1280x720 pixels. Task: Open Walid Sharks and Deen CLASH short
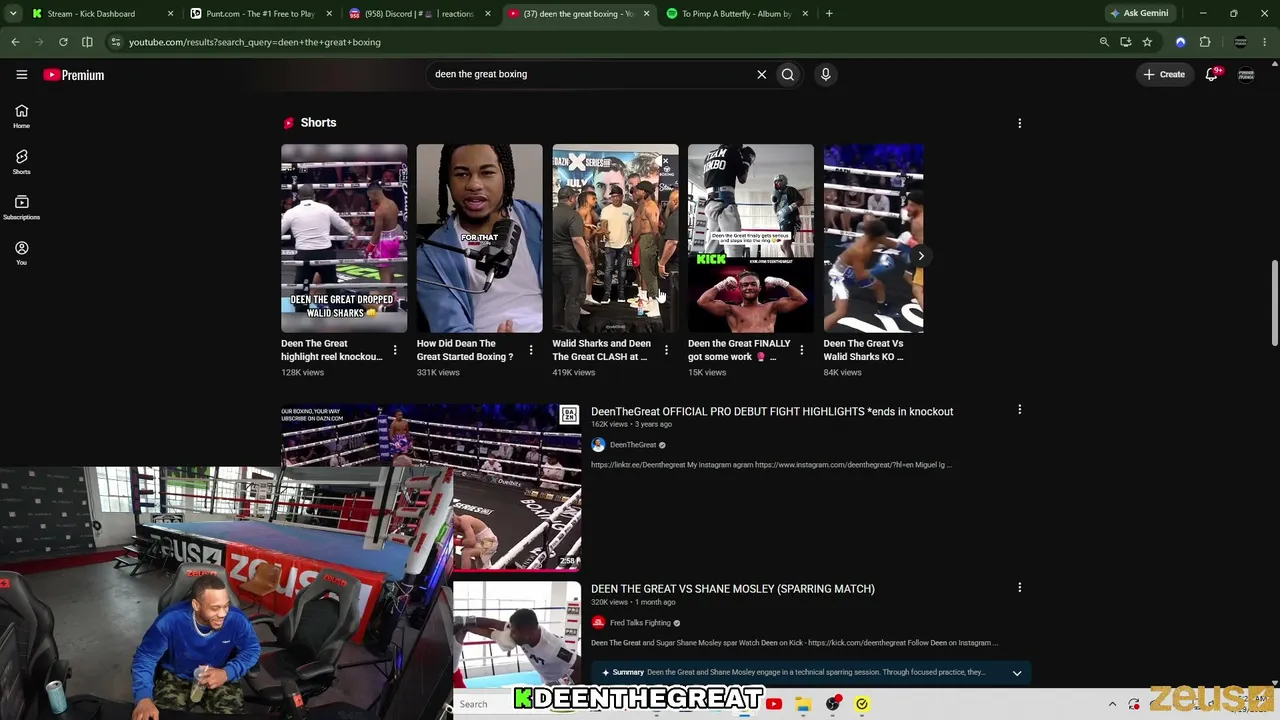615,238
